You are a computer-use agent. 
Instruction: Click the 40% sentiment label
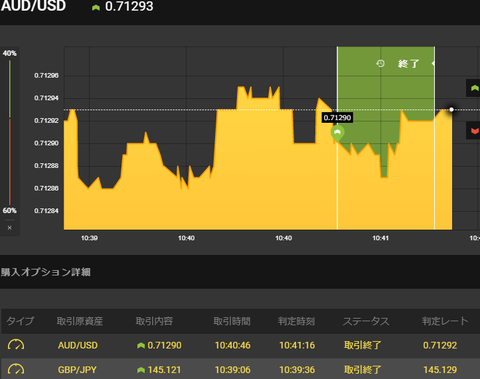click(10, 53)
